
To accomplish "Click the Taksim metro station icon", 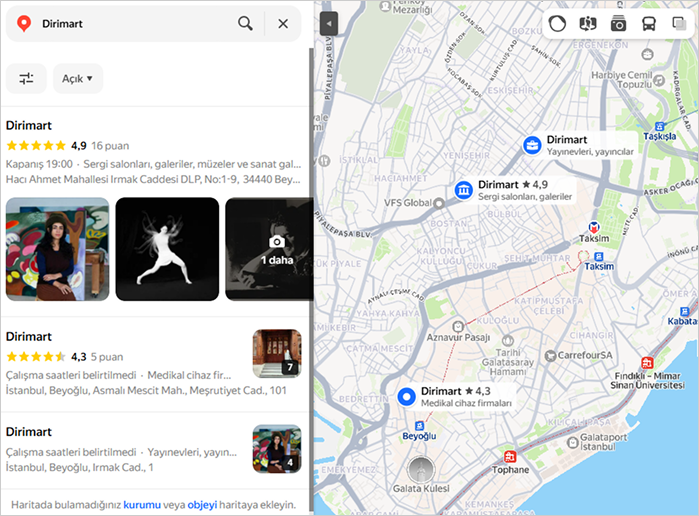I will pyautogui.click(x=593, y=227).
